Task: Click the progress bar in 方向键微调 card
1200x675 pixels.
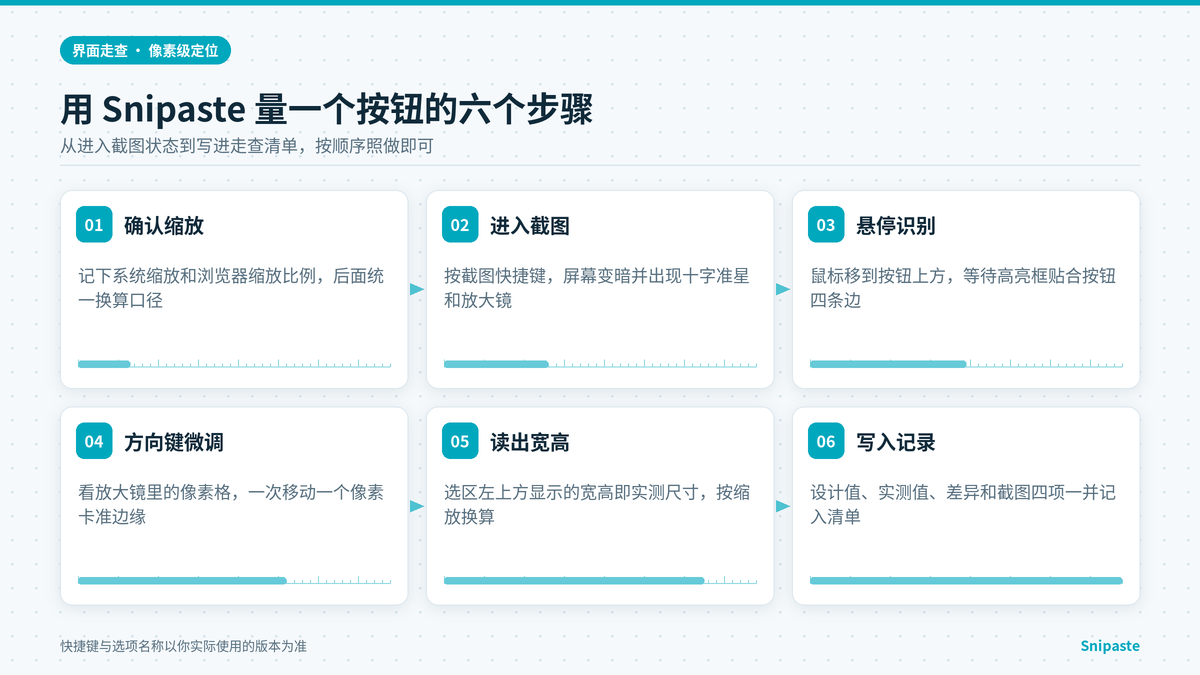Action: [234, 580]
